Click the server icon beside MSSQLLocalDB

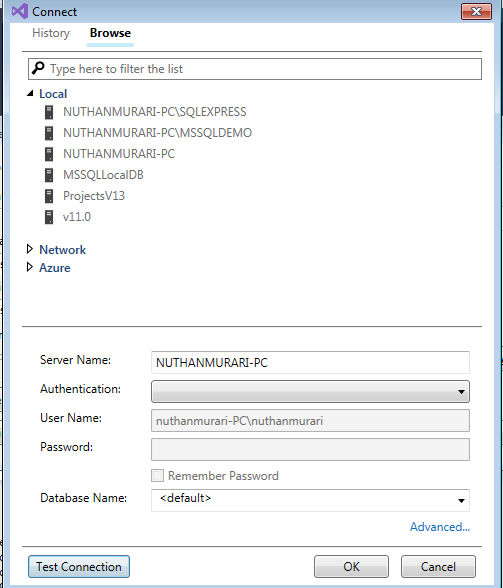coord(49,175)
